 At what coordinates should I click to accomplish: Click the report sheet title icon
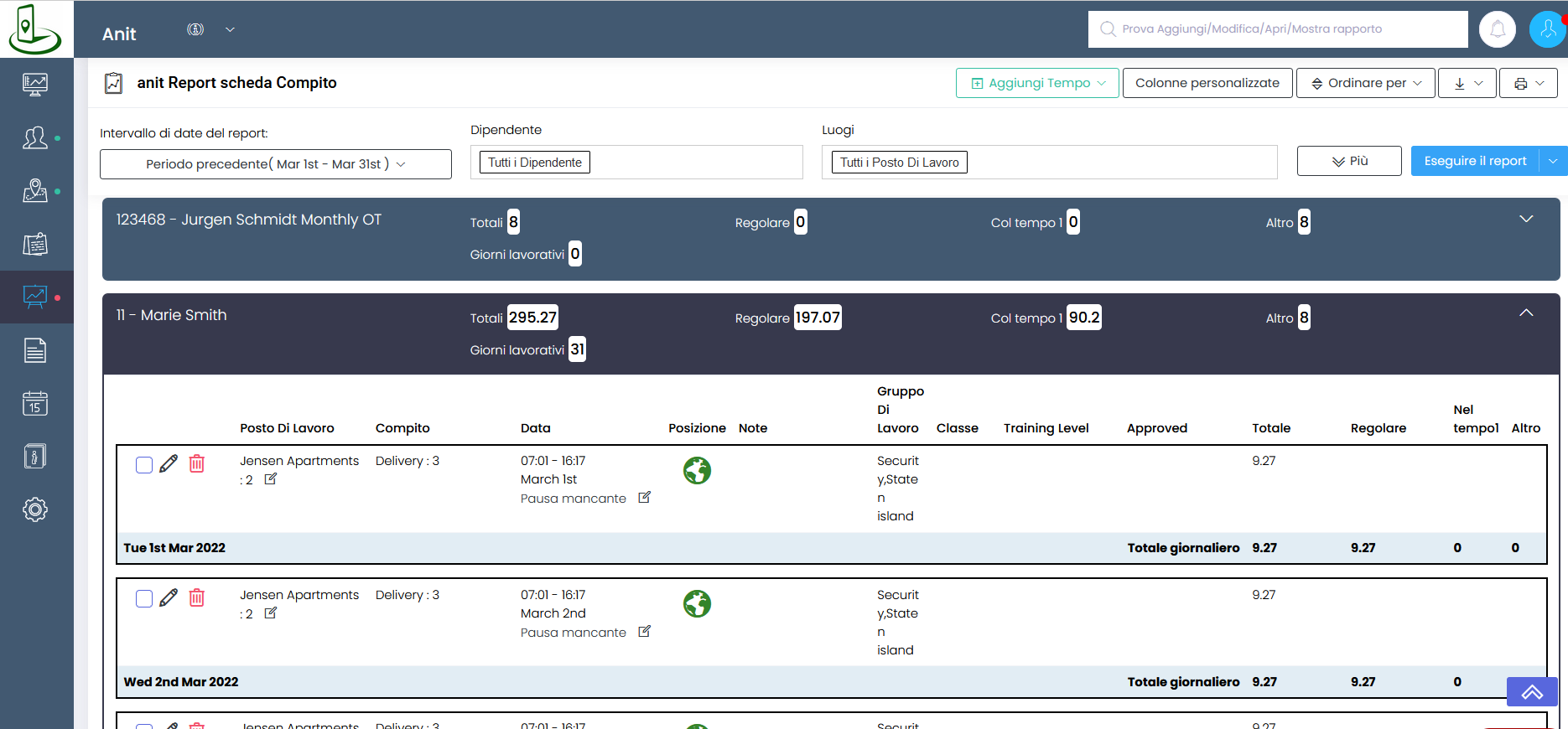tap(113, 83)
